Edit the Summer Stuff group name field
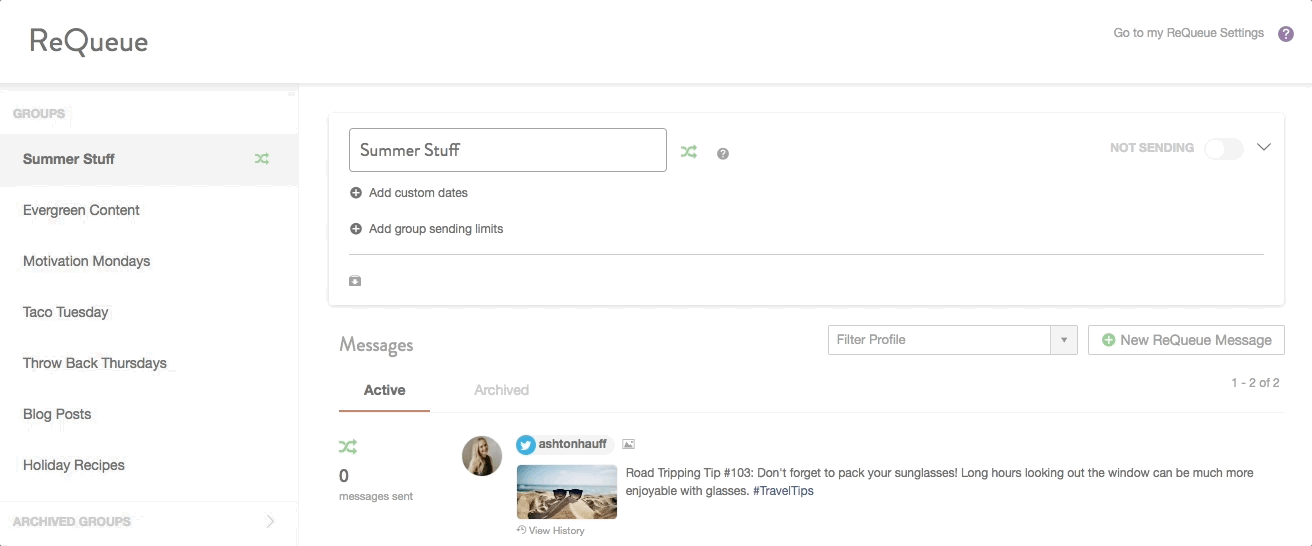The image size is (1312, 546). click(x=508, y=150)
